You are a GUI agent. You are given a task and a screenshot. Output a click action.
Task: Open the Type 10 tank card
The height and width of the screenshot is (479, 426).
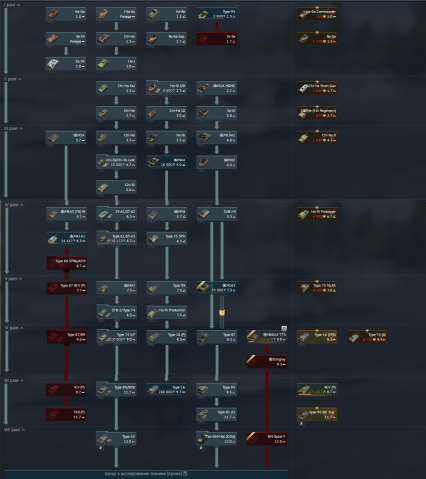116,439
